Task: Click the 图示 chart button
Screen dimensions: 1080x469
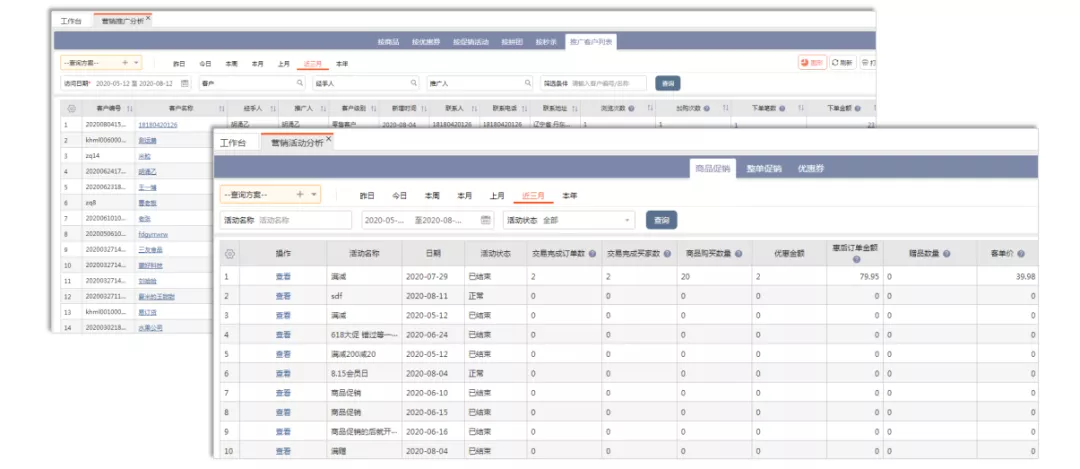Action: [x=812, y=62]
